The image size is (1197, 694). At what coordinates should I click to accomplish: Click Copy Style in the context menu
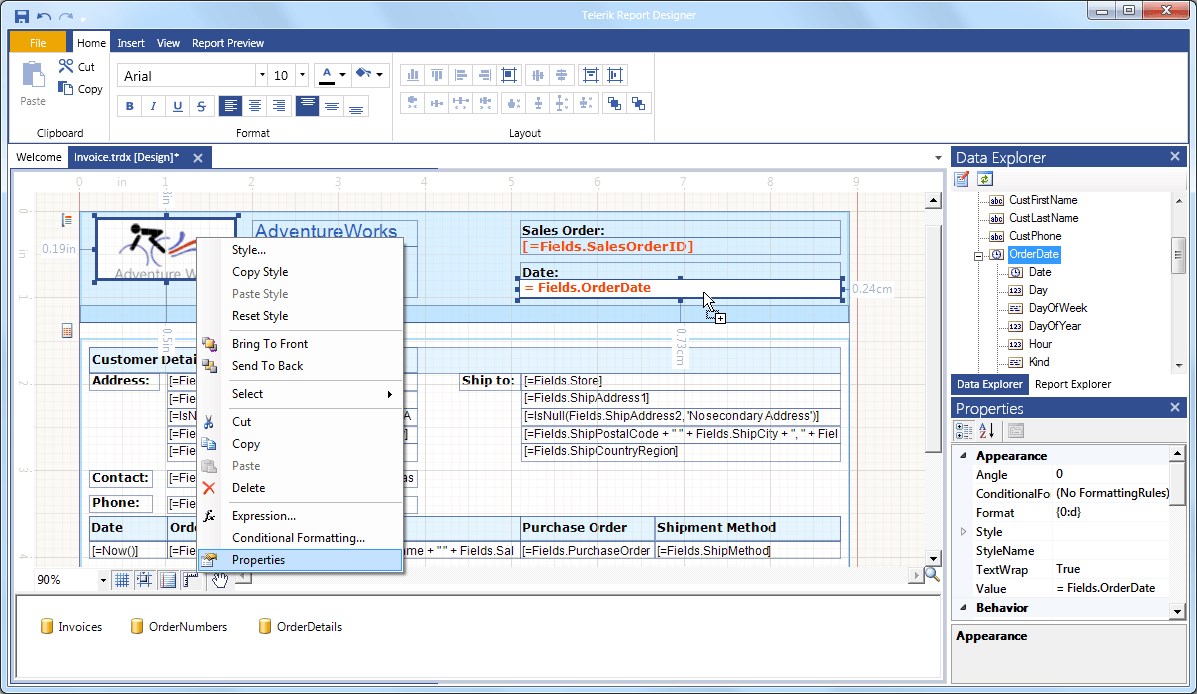coord(300,272)
